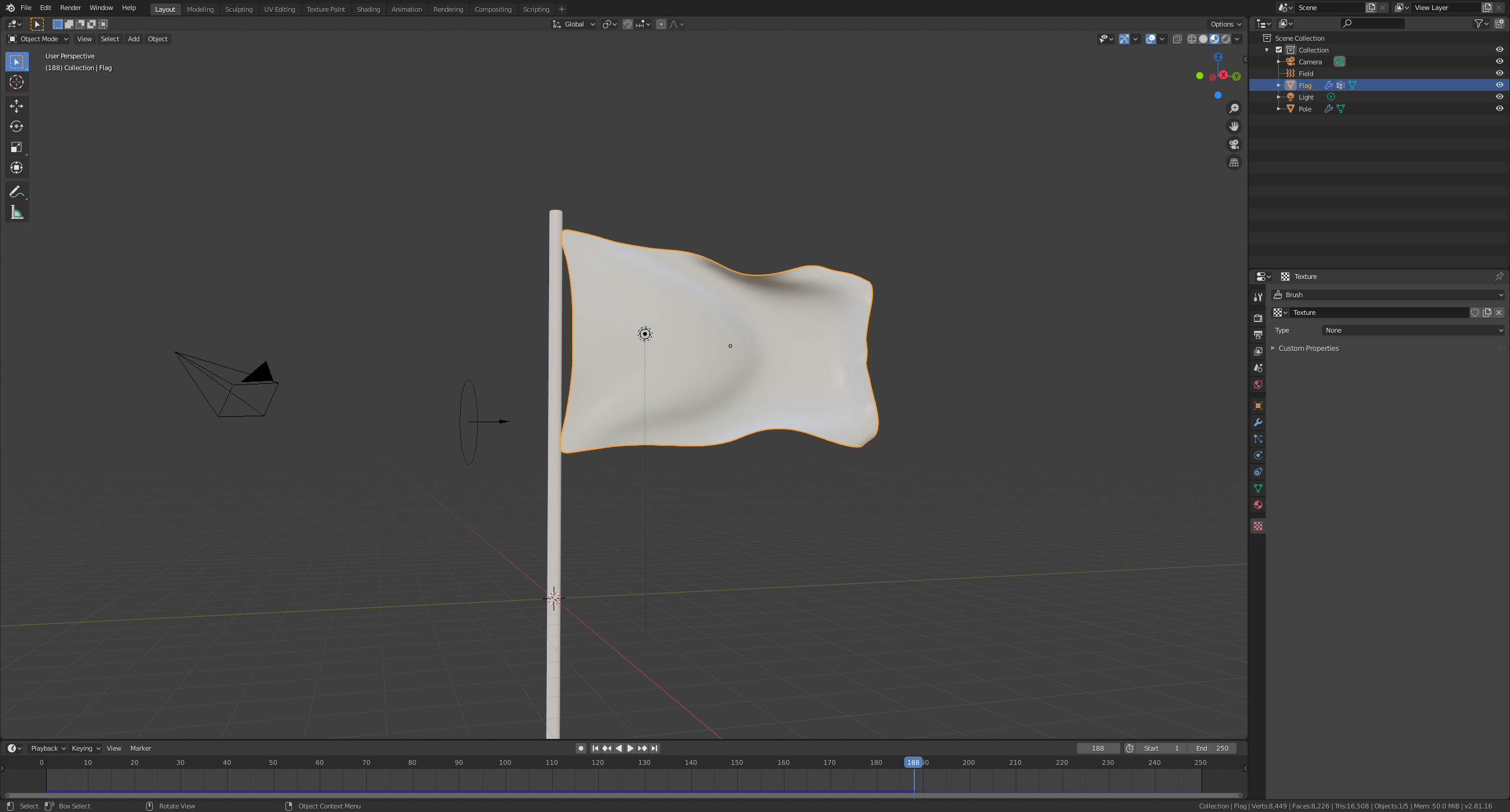Expand the Custom Properties panel
The height and width of the screenshot is (812, 1510).
[1308, 349]
